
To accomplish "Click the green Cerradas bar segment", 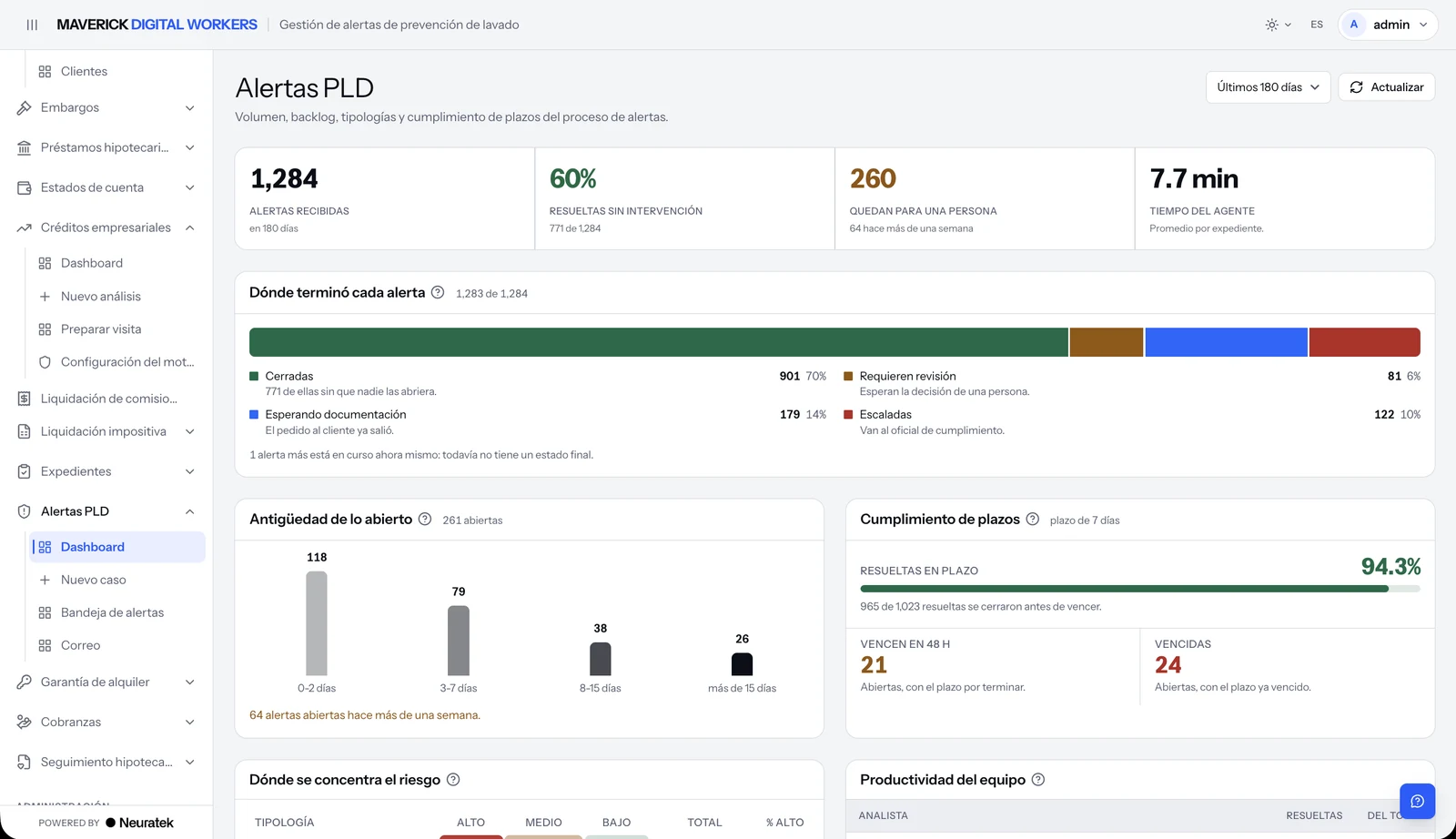I will pyautogui.click(x=659, y=342).
